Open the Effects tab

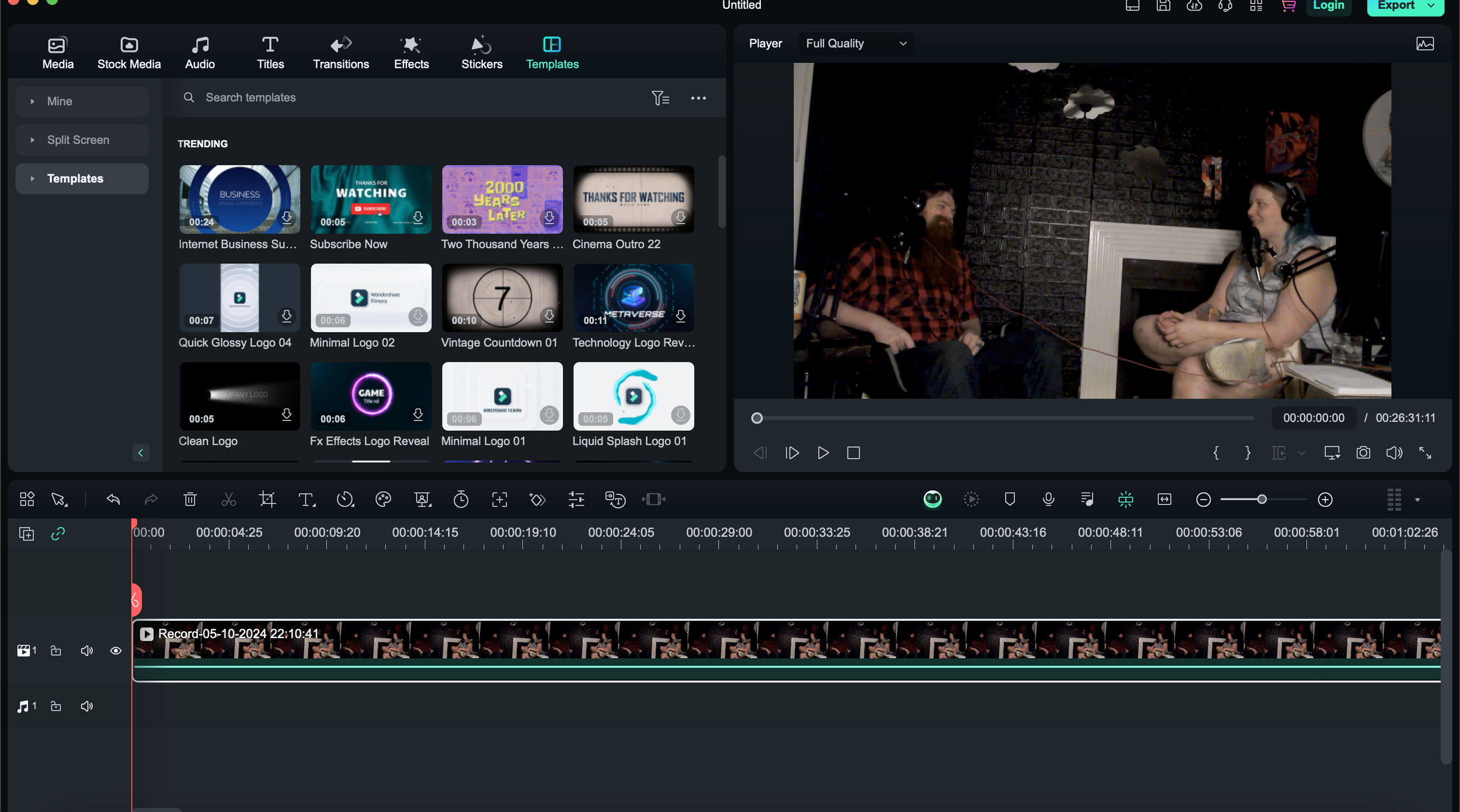tap(411, 53)
